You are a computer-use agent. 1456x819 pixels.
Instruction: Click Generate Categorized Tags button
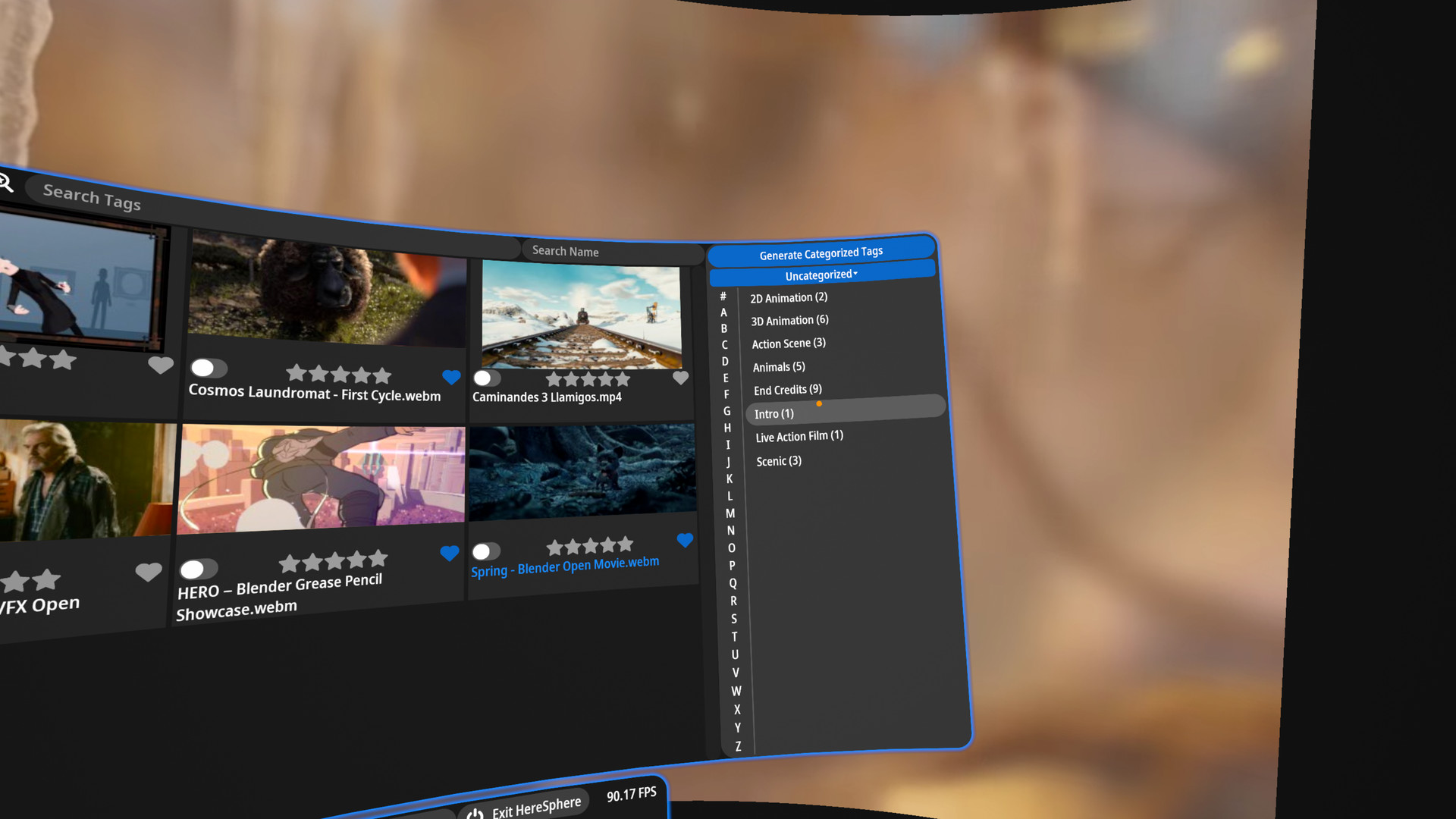820,251
